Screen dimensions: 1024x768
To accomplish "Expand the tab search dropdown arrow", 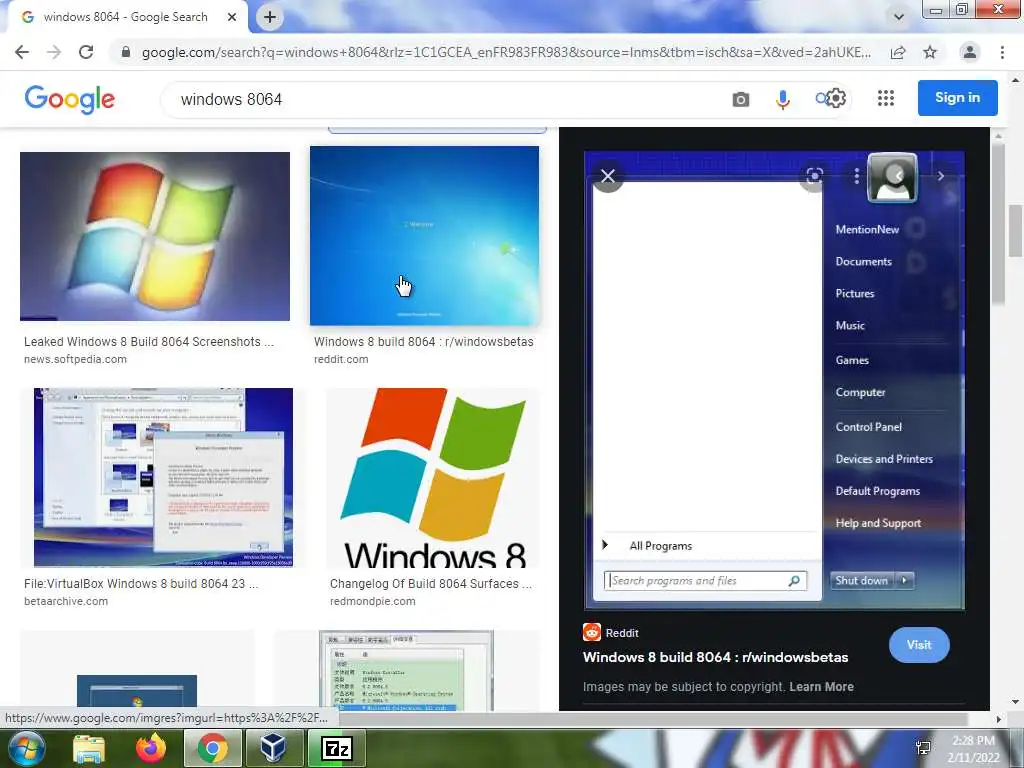I will tap(899, 17).
